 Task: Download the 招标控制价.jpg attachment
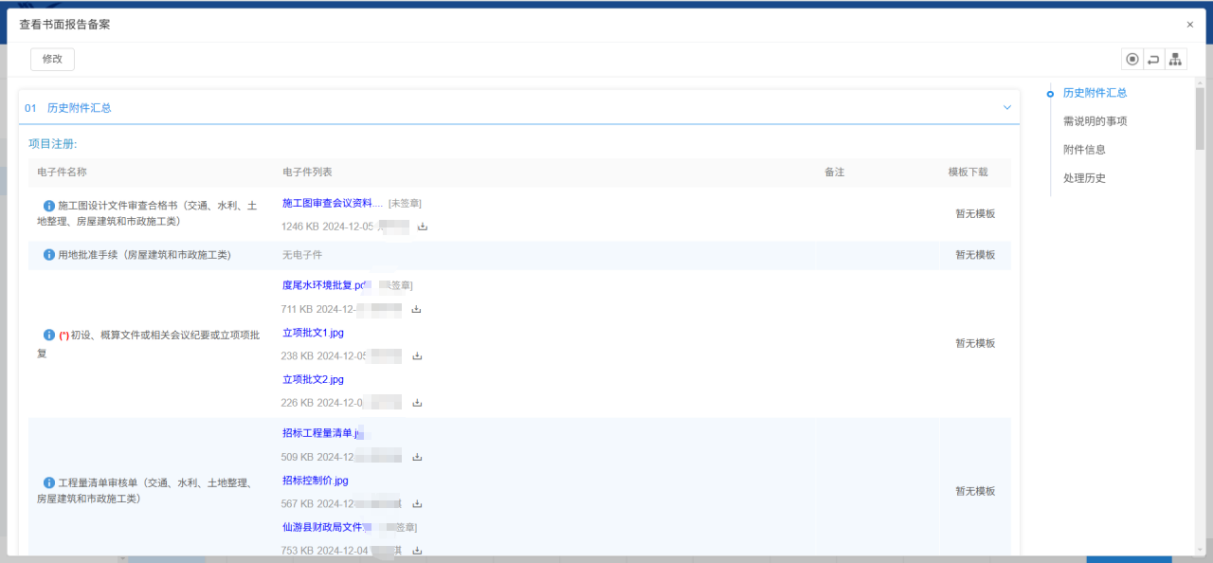(417, 504)
